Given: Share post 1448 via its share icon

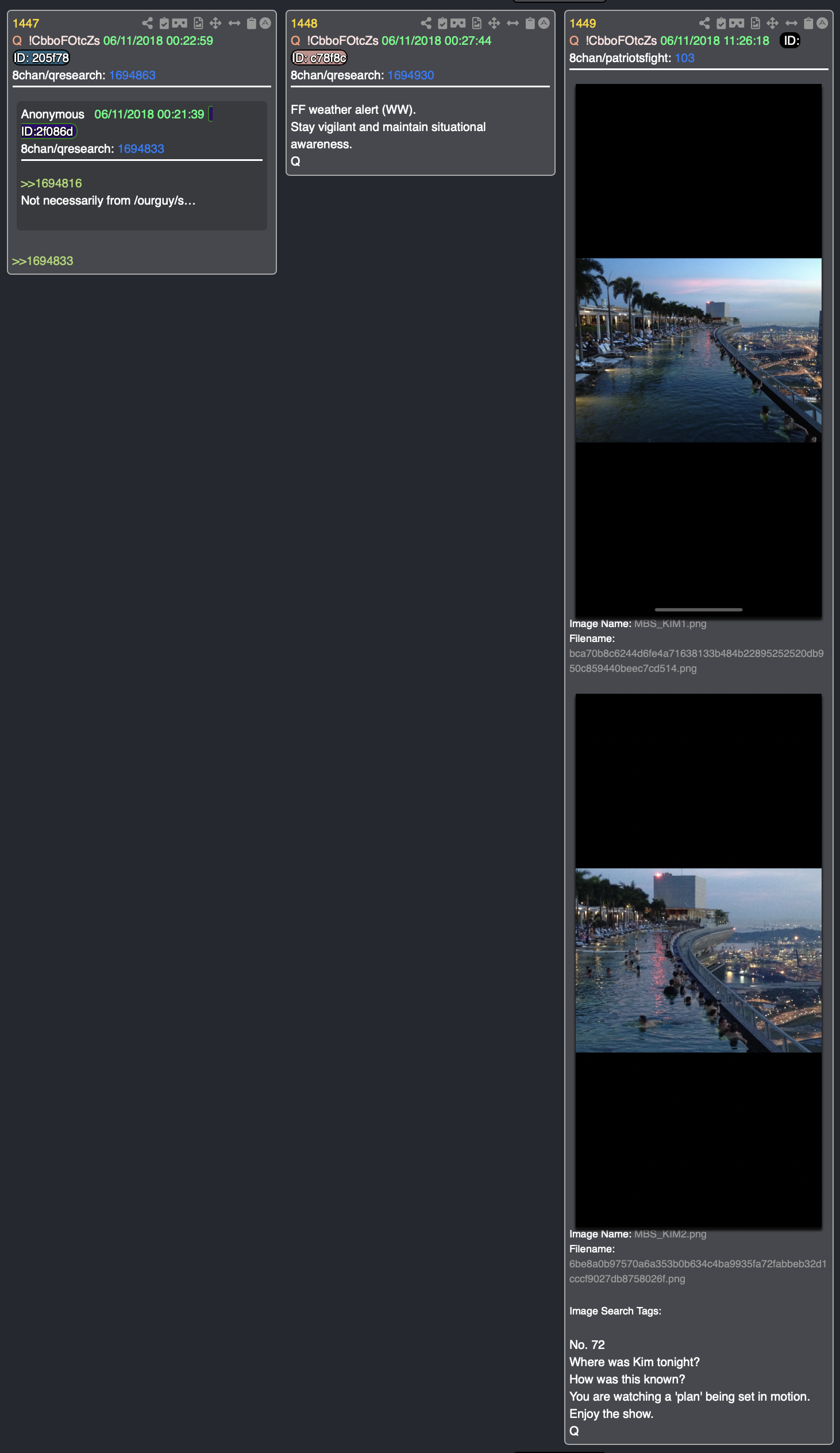Looking at the screenshot, I should [x=426, y=23].
